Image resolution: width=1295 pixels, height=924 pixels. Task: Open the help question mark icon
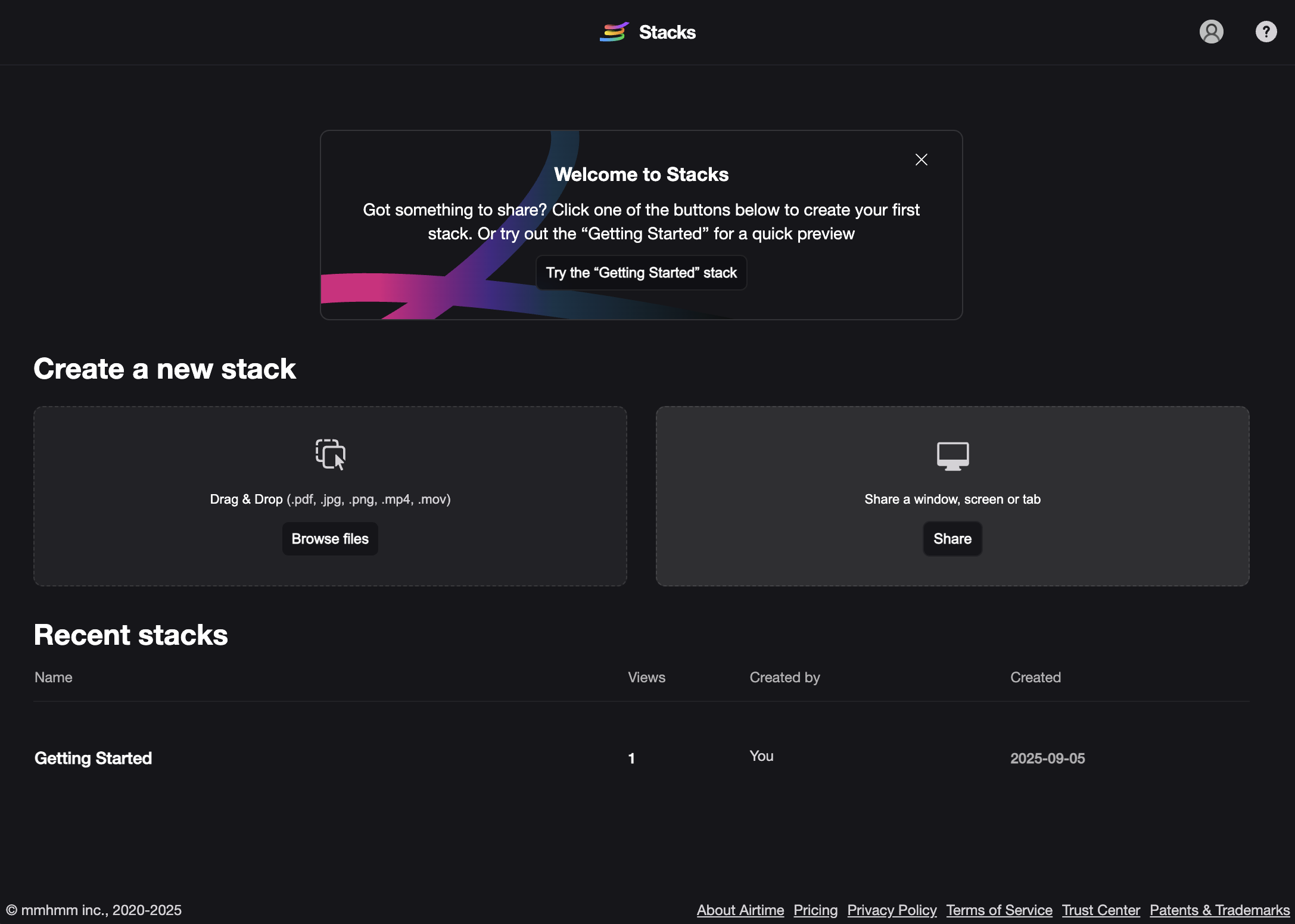click(x=1266, y=32)
